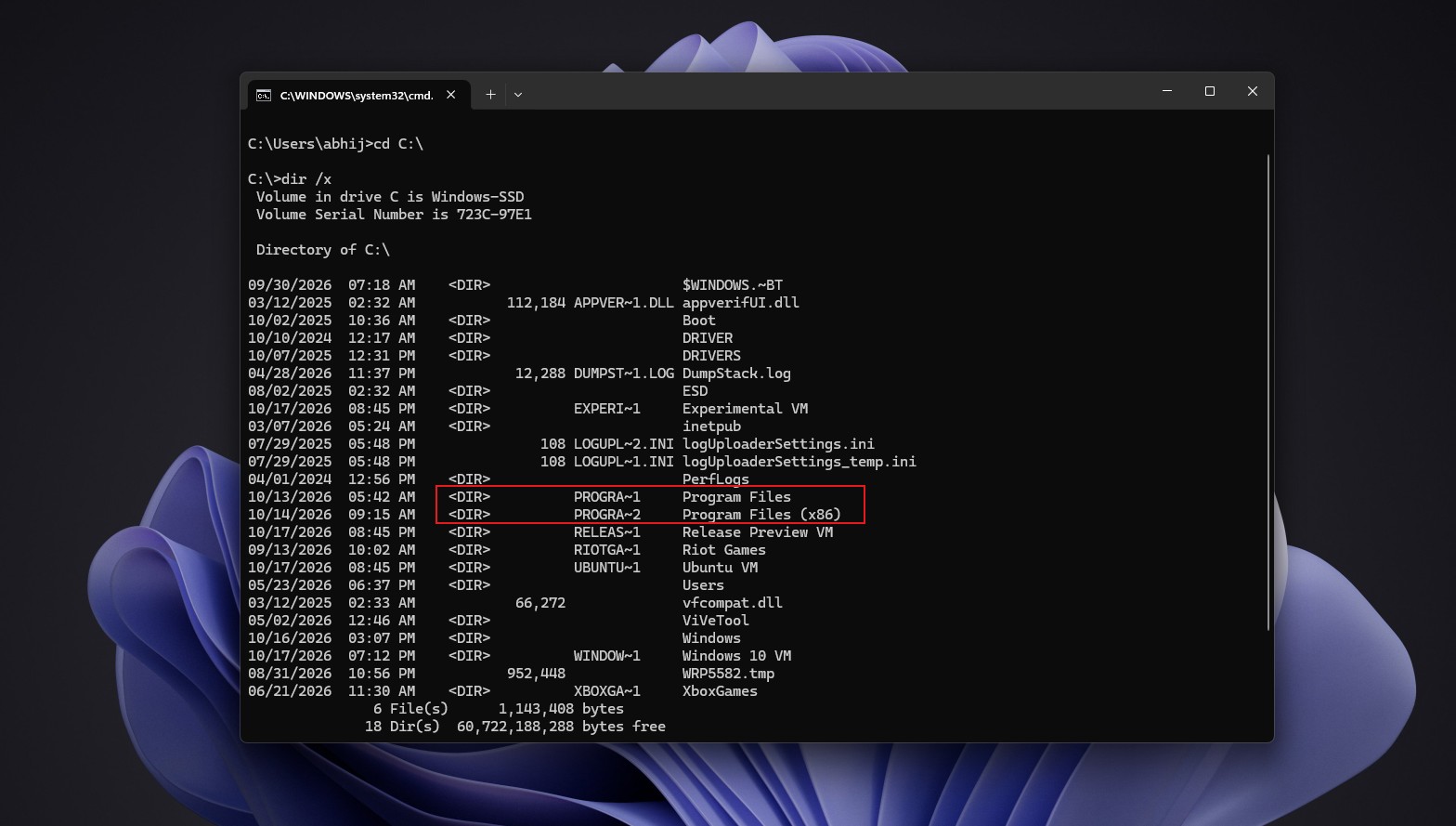Click the '$WINDOWS.~BT' entry
Viewport: 1456px width, 826px height.
(733, 285)
